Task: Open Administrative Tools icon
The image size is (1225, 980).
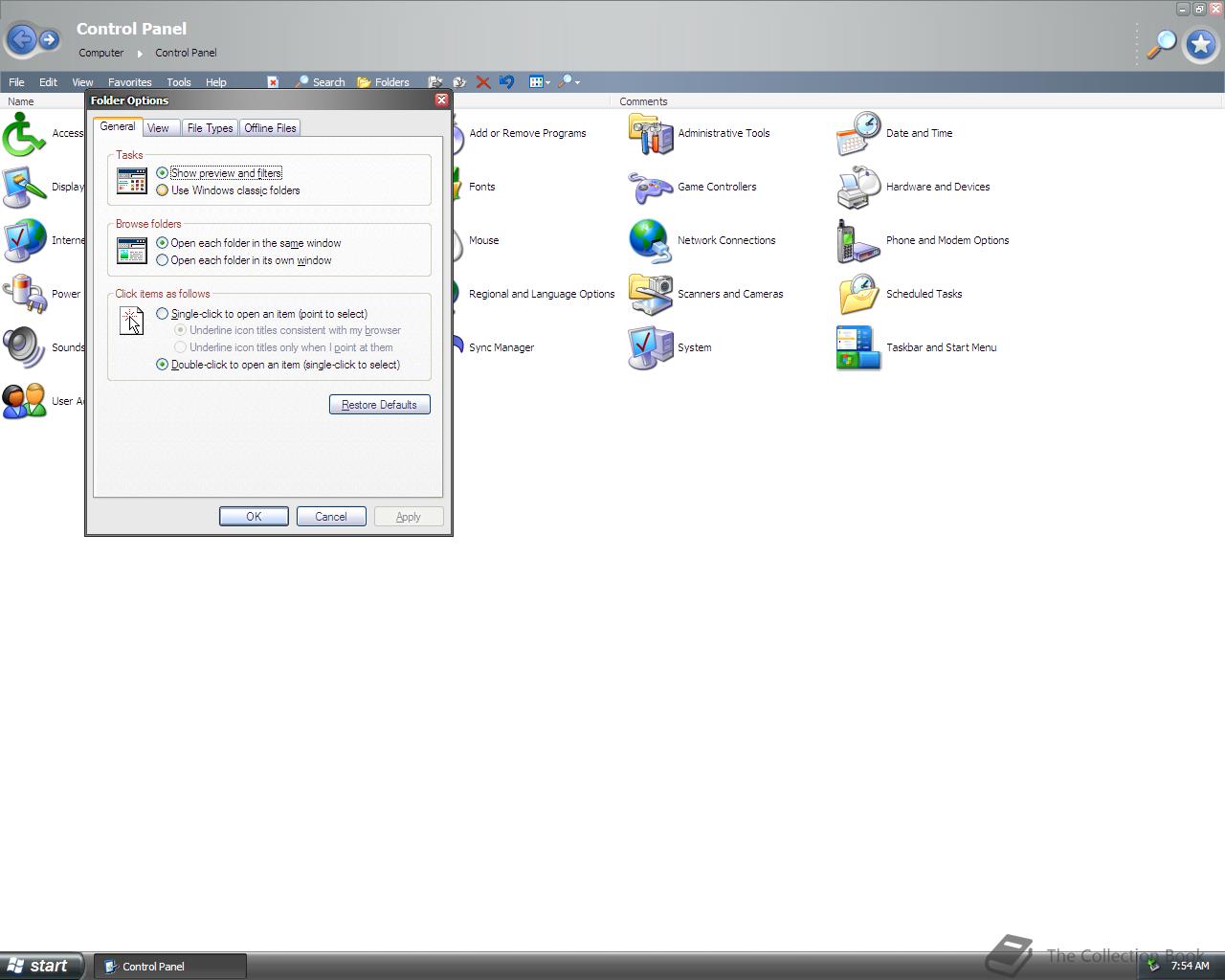Action: point(651,133)
